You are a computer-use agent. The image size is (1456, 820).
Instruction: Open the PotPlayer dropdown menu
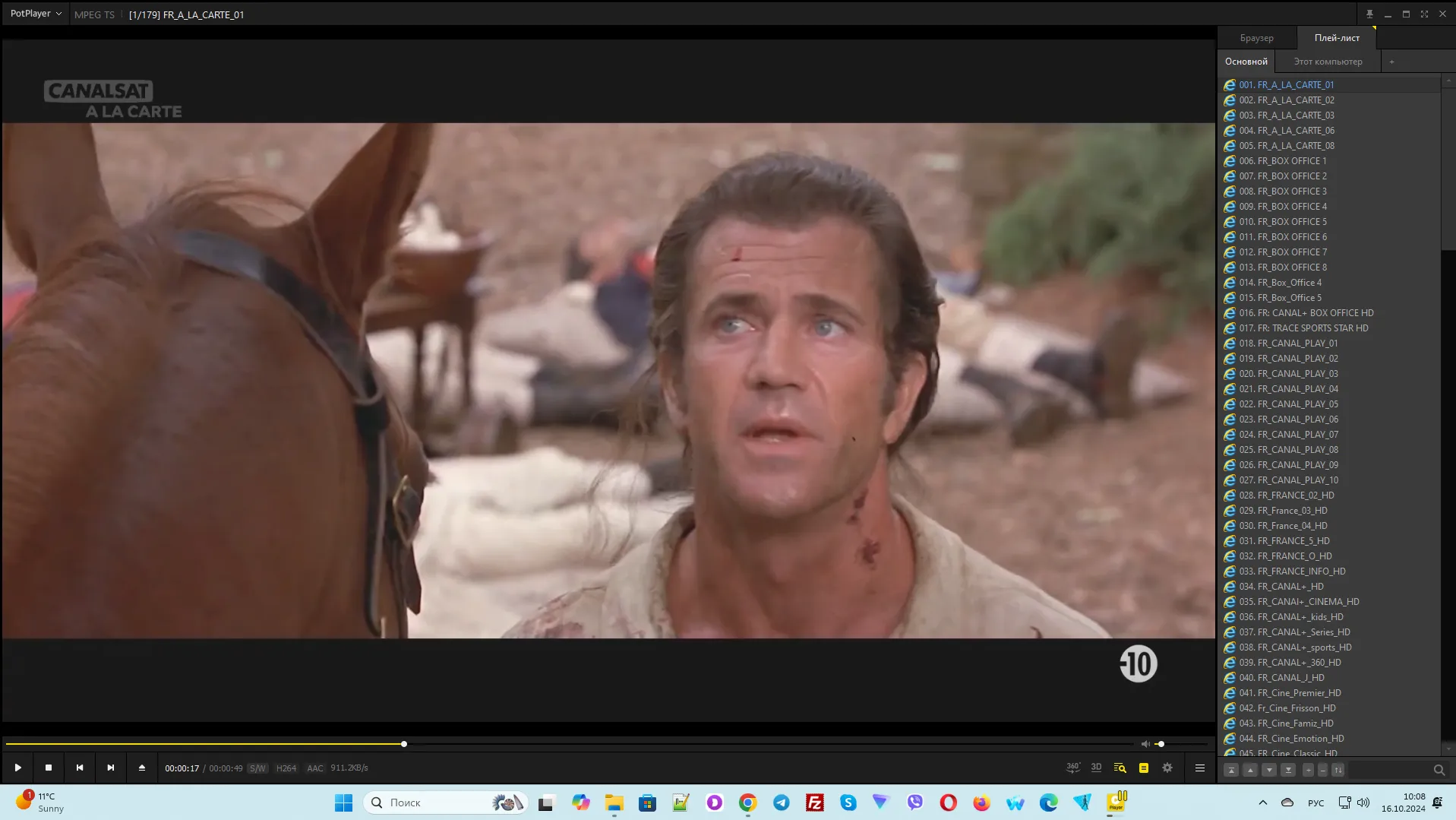pos(35,14)
